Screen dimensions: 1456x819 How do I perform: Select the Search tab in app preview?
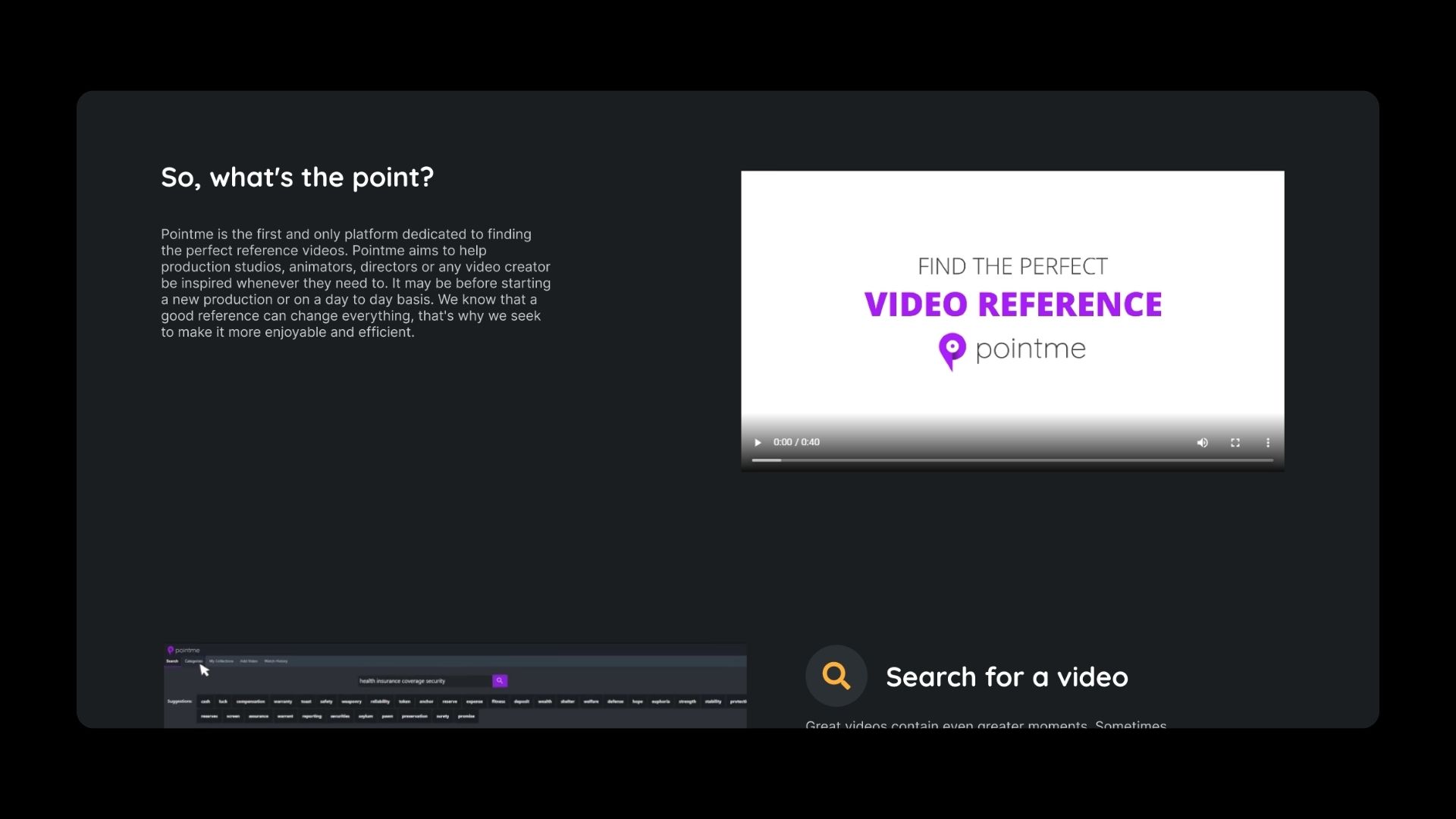(x=172, y=661)
